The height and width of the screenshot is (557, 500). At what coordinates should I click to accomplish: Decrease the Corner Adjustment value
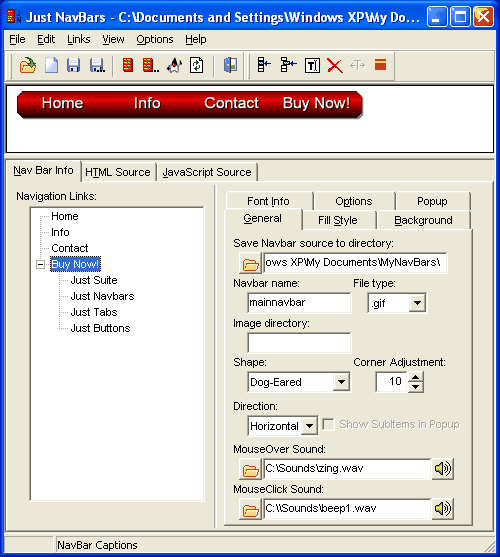(x=415, y=386)
